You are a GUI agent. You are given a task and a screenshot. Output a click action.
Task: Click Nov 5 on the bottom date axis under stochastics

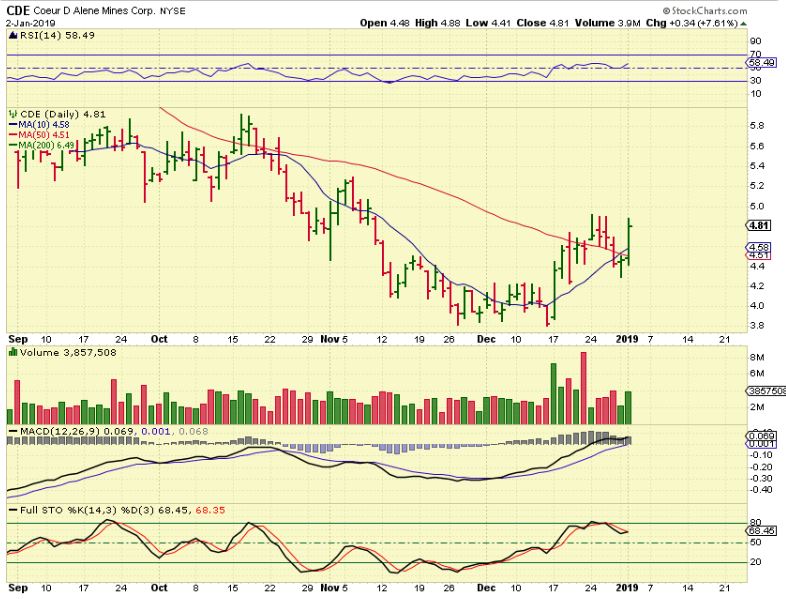pyautogui.click(x=334, y=587)
